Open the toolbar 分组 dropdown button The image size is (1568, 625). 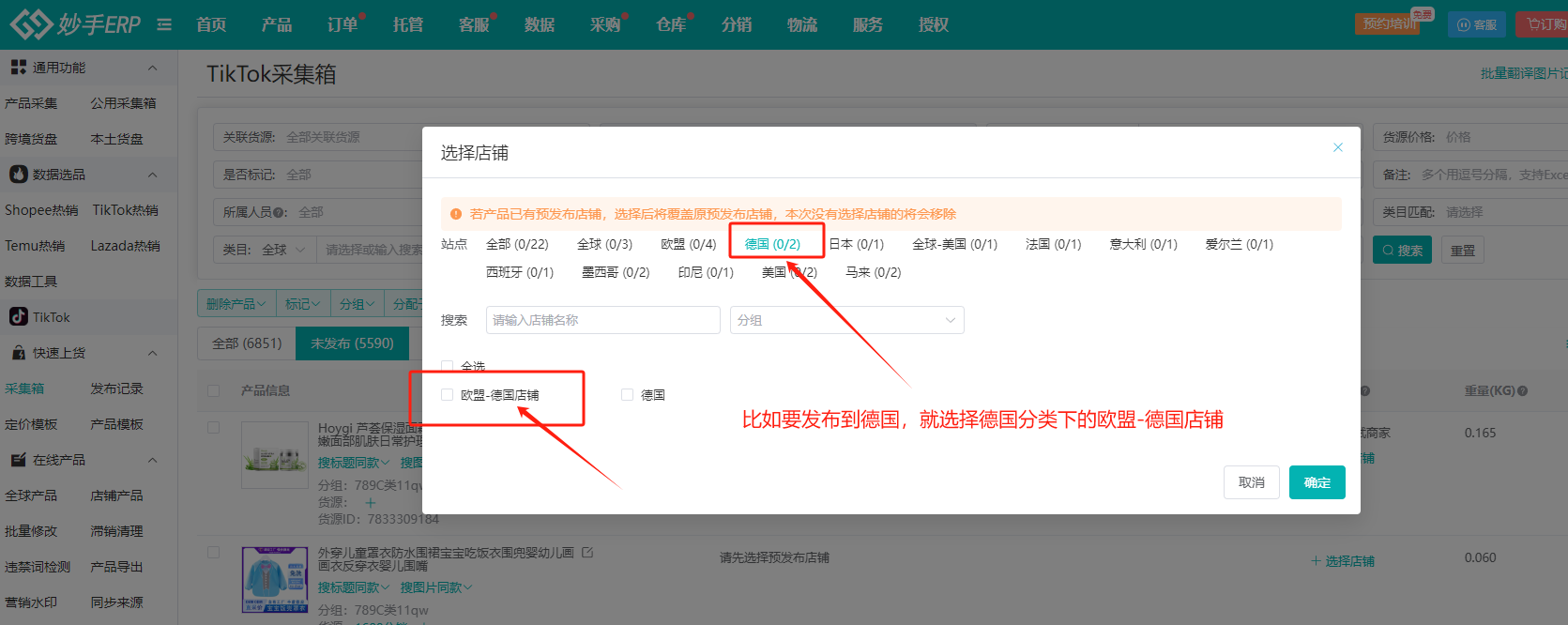[357, 304]
